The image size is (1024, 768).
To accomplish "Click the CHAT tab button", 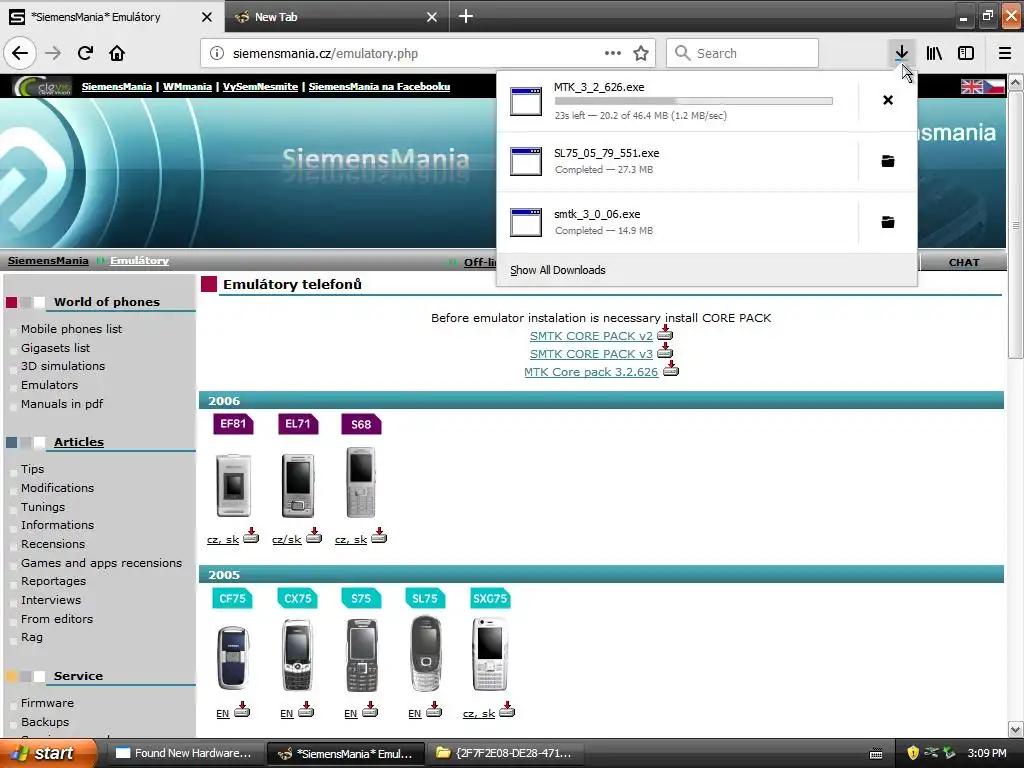I will click(963, 262).
